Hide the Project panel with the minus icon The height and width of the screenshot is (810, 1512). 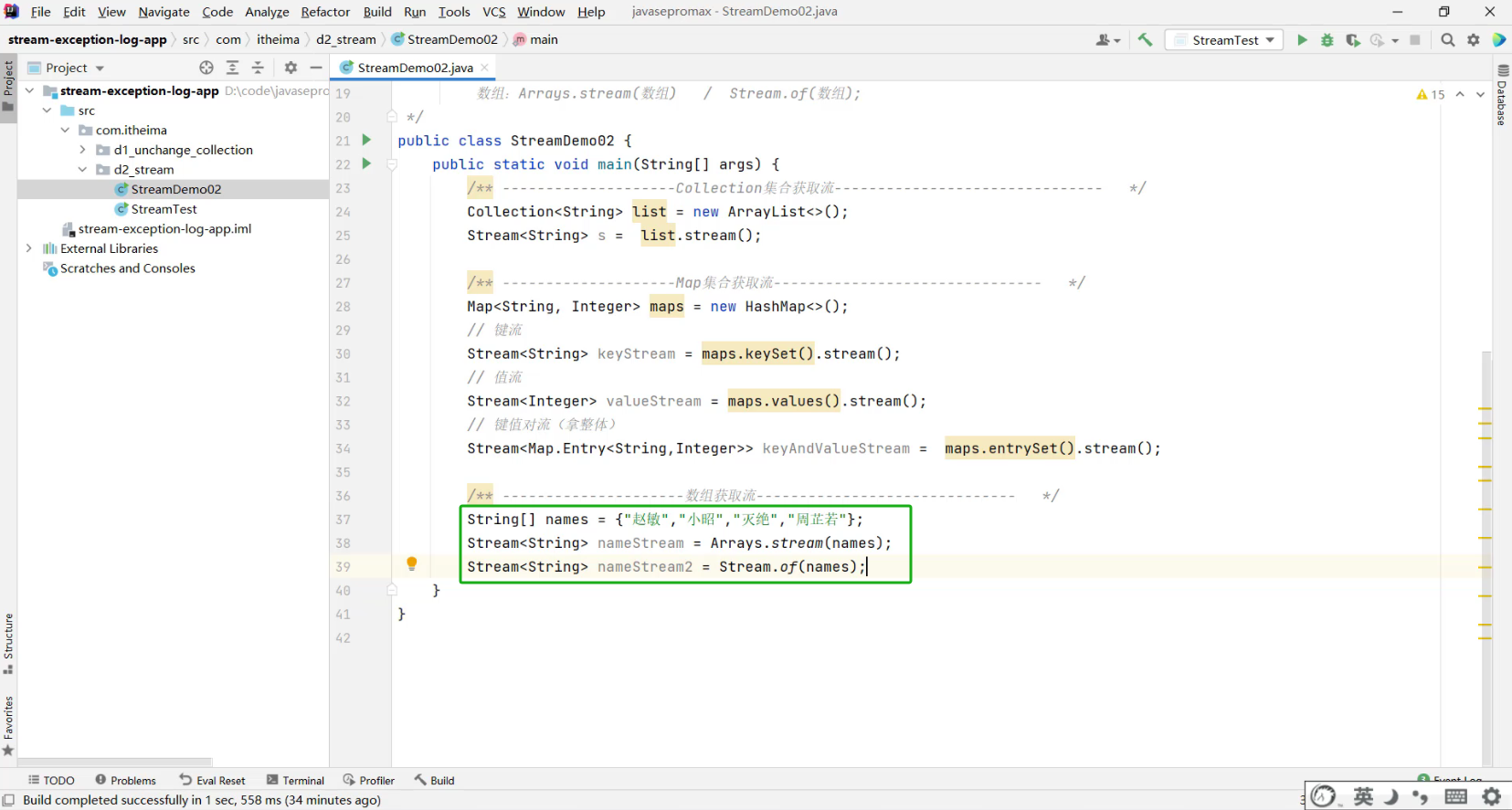point(316,68)
